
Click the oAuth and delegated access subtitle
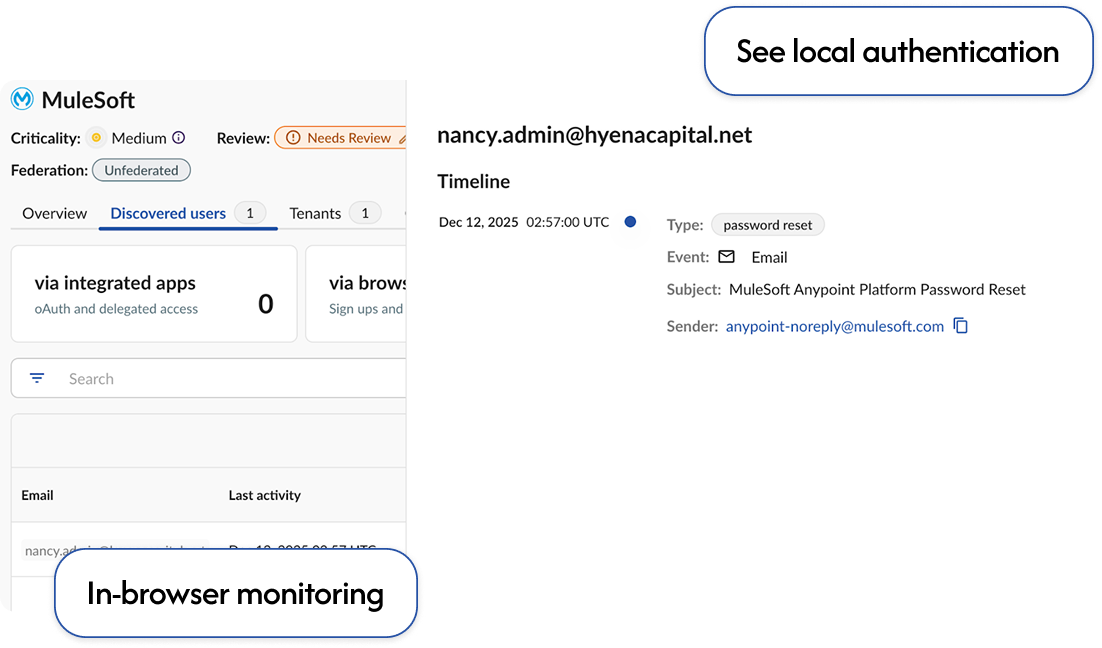pyautogui.click(x=116, y=309)
